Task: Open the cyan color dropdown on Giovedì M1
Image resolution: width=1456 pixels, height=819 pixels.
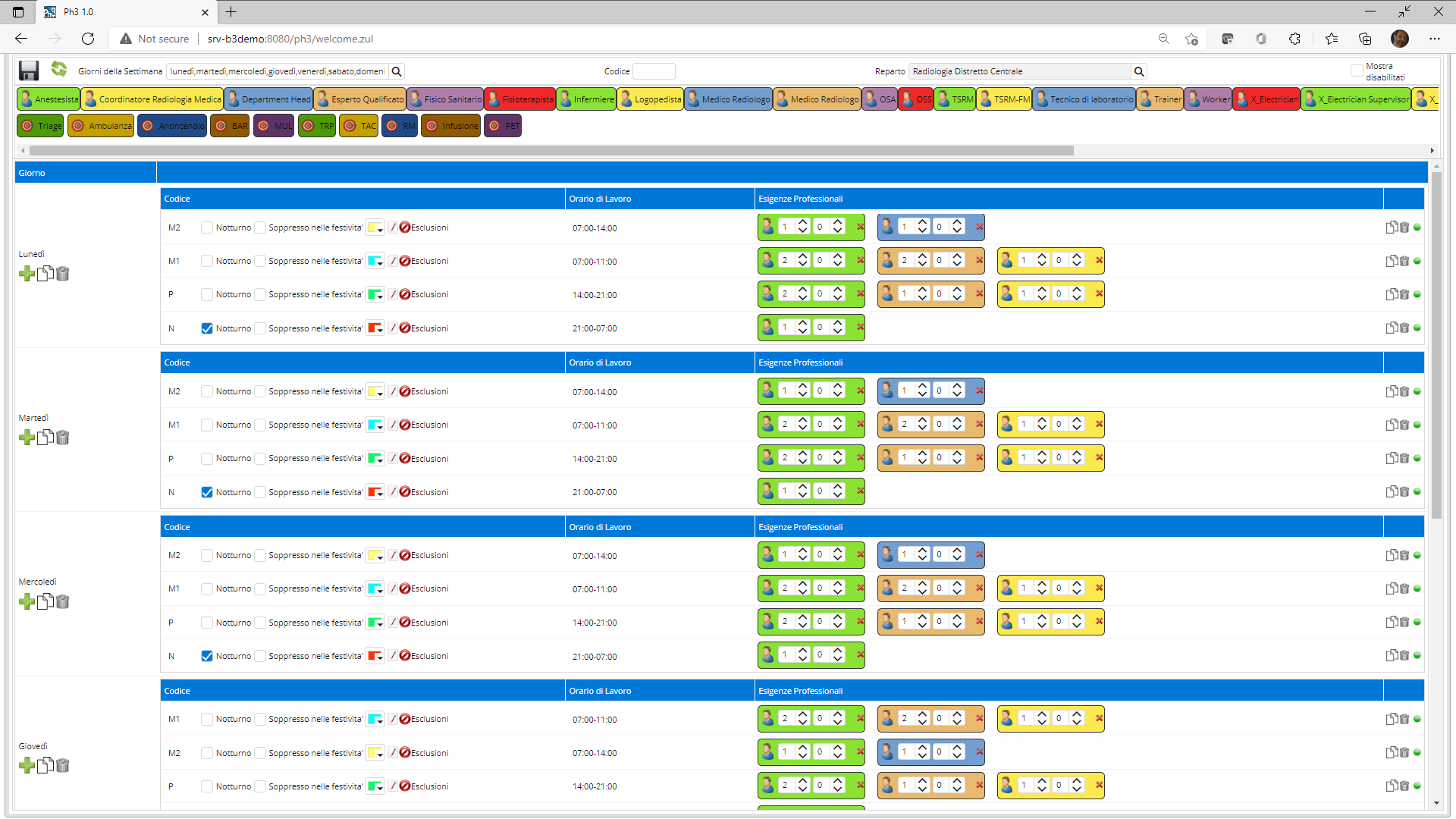Action: pyautogui.click(x=375, y=719)
